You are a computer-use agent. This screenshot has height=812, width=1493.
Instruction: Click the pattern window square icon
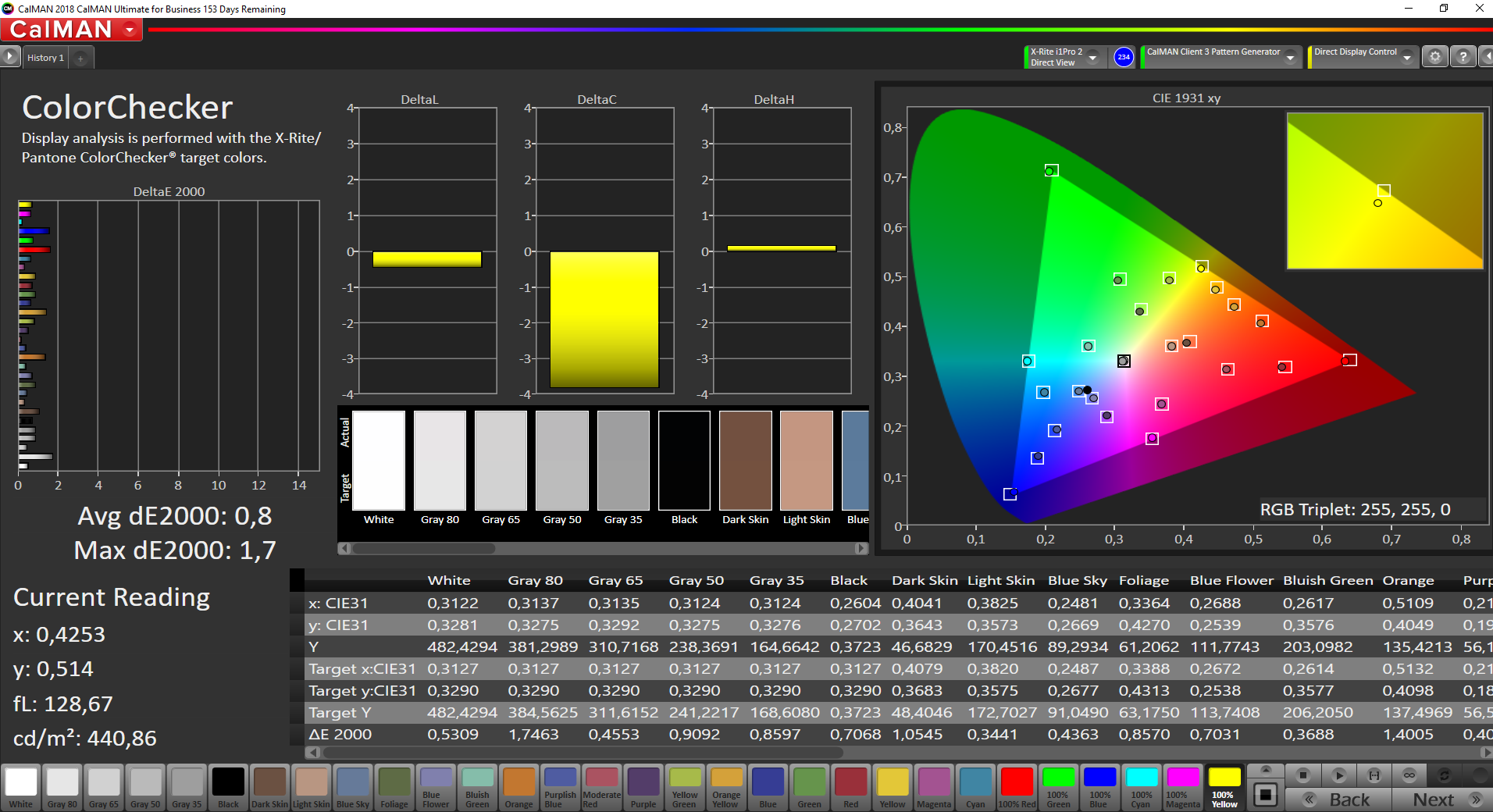[x=1266, y=796]
